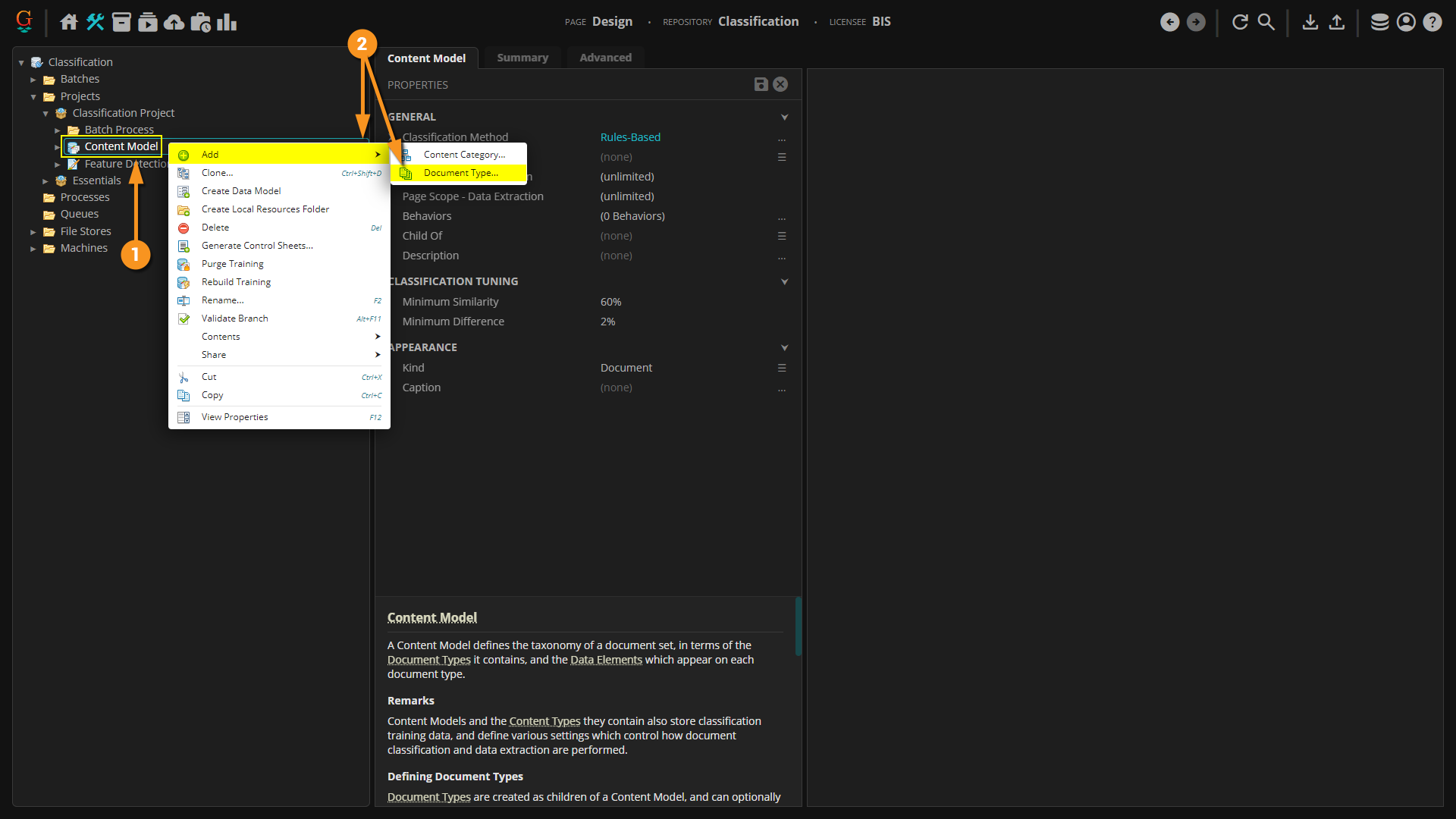
Task: Follow the Data Elements help link
Action: (x=606, y=660)
